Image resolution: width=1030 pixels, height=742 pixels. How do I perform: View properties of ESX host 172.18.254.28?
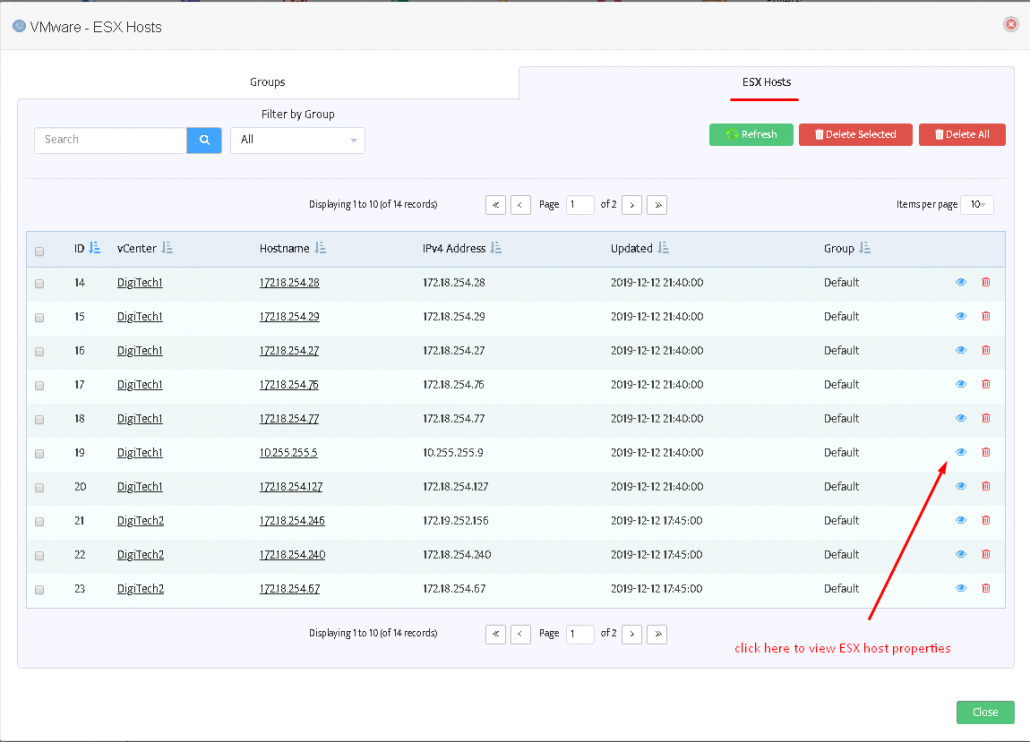[961, 282]
